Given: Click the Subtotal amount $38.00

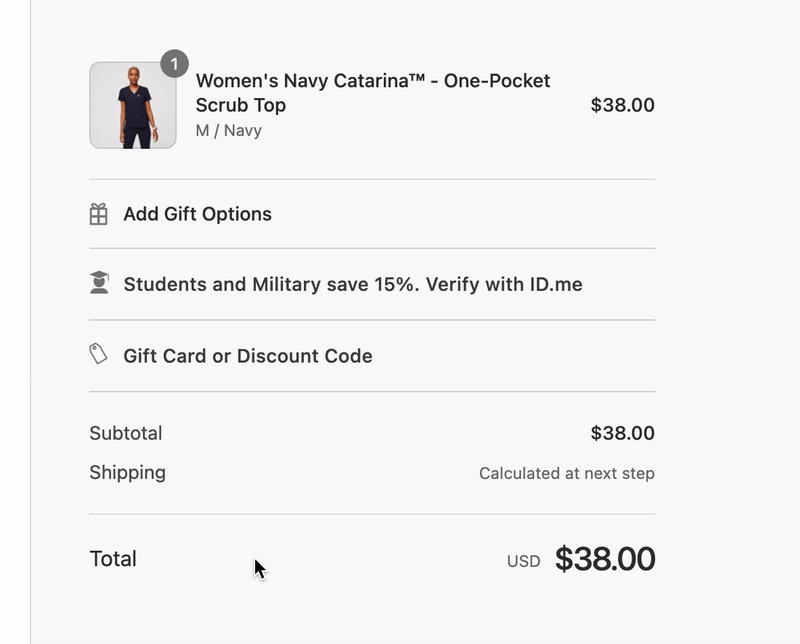Looking at the screenshot, I should (624, 432).
